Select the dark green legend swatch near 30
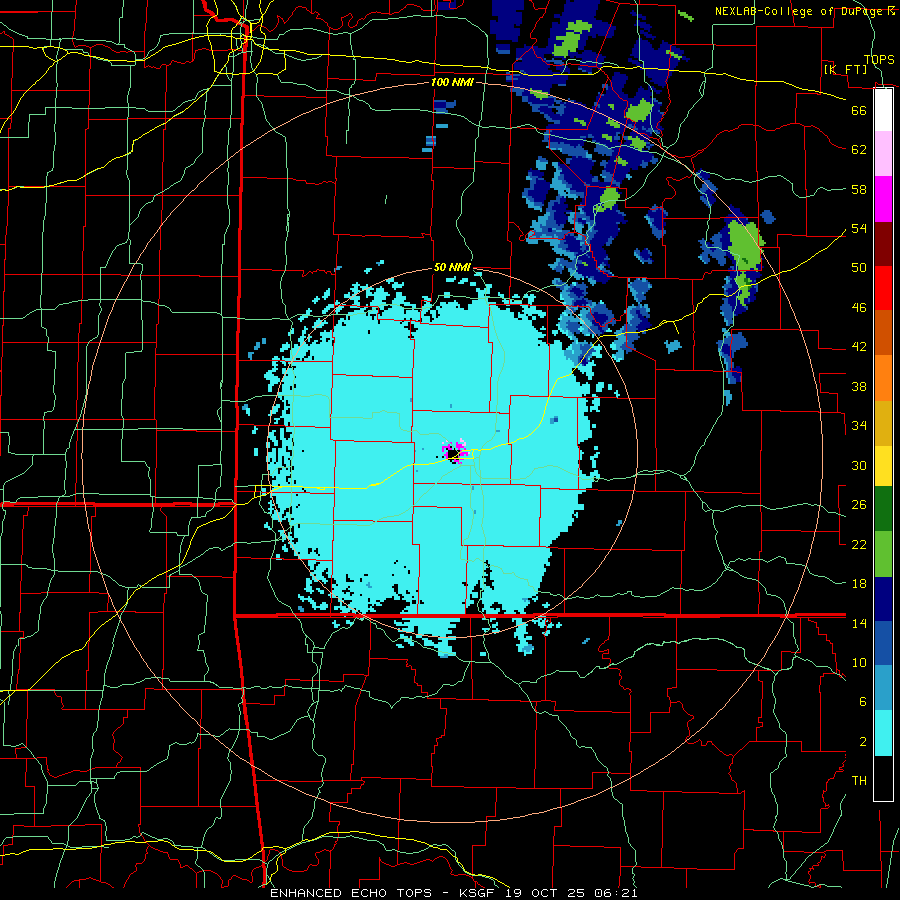This screenshot has height=900, width=900. tap(883, 509)
